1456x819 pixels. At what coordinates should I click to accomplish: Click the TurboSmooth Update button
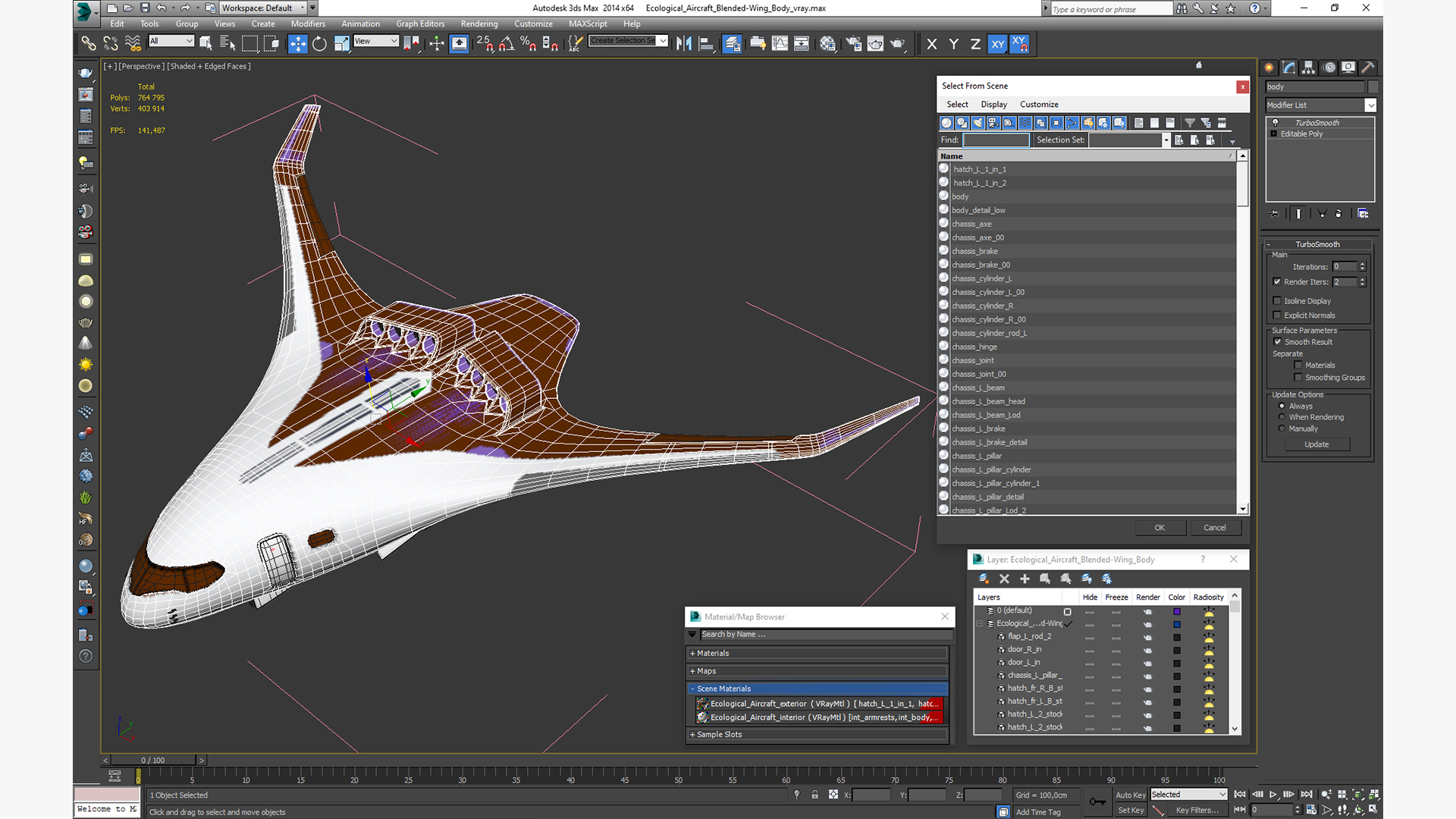tap(1316, 444)
